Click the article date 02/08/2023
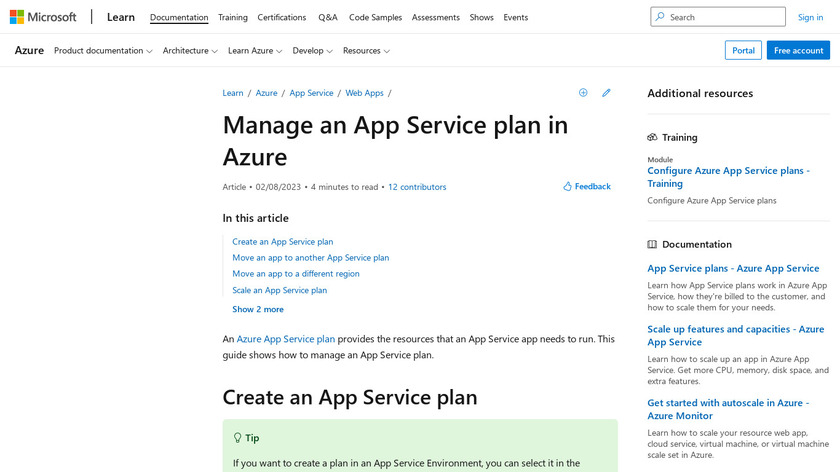 click(x=278, y=187)
